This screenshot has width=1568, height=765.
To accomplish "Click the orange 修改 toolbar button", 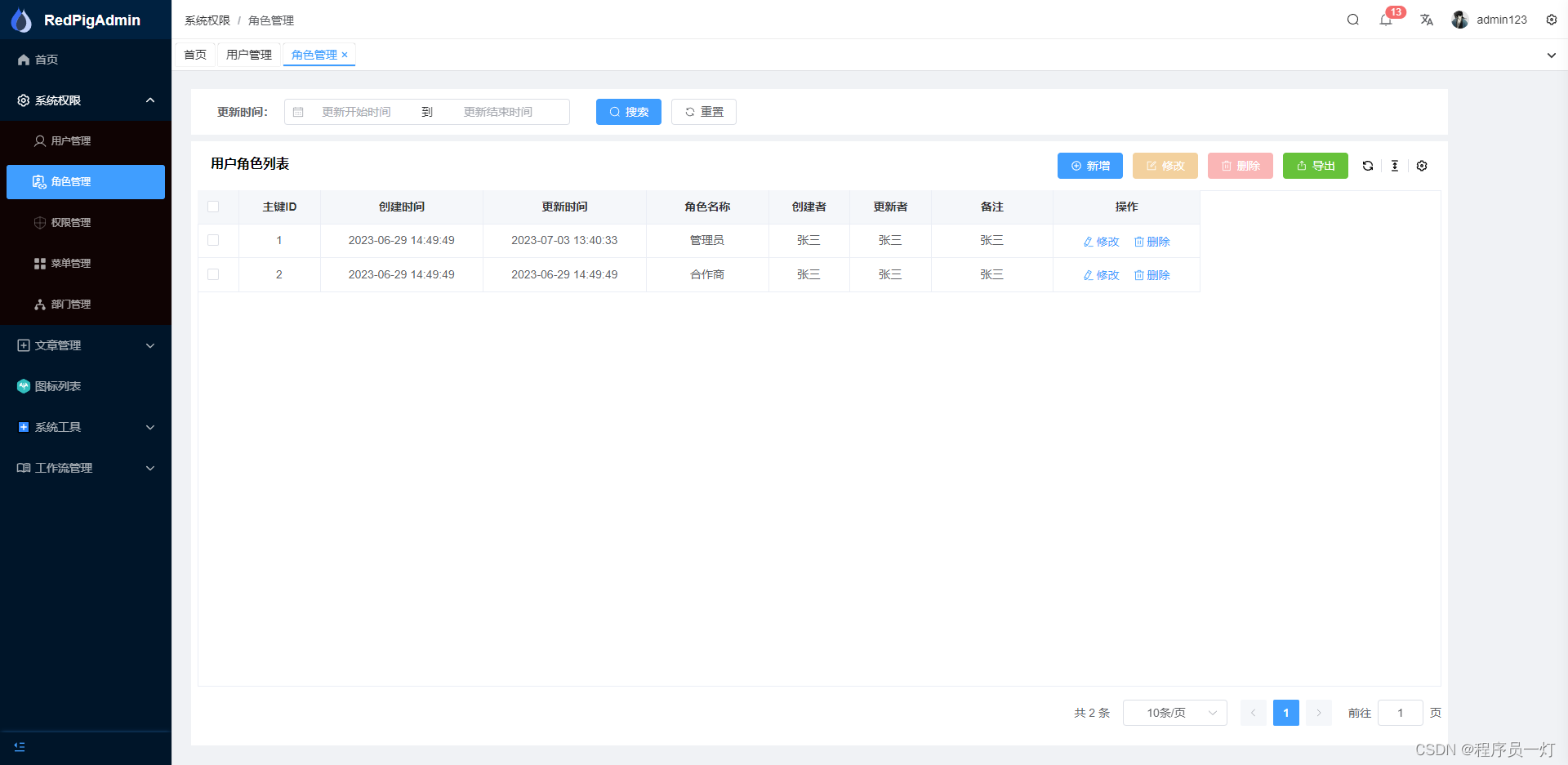I will (1165, 166).
